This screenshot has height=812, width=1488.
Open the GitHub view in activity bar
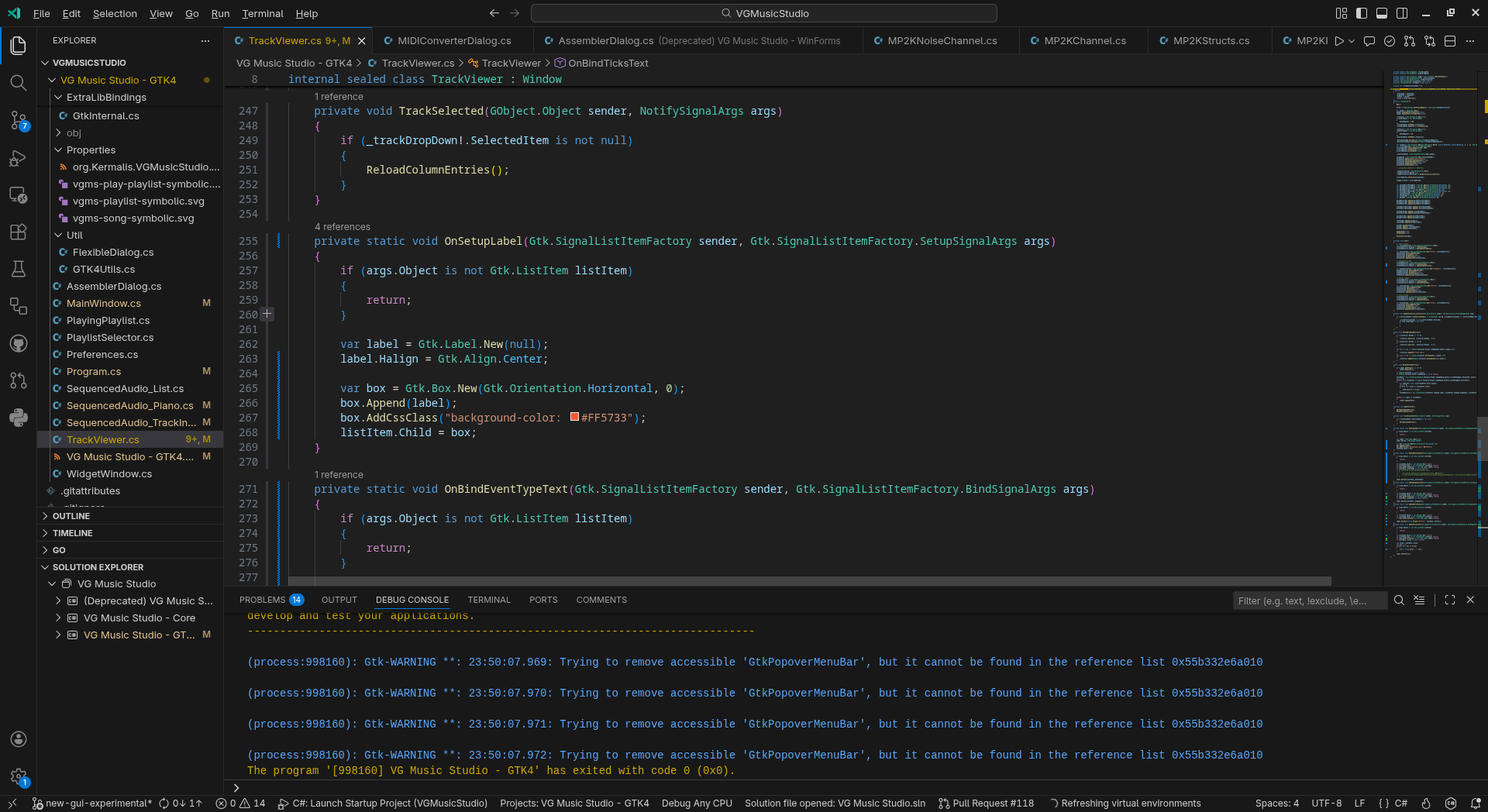(18, 343)
